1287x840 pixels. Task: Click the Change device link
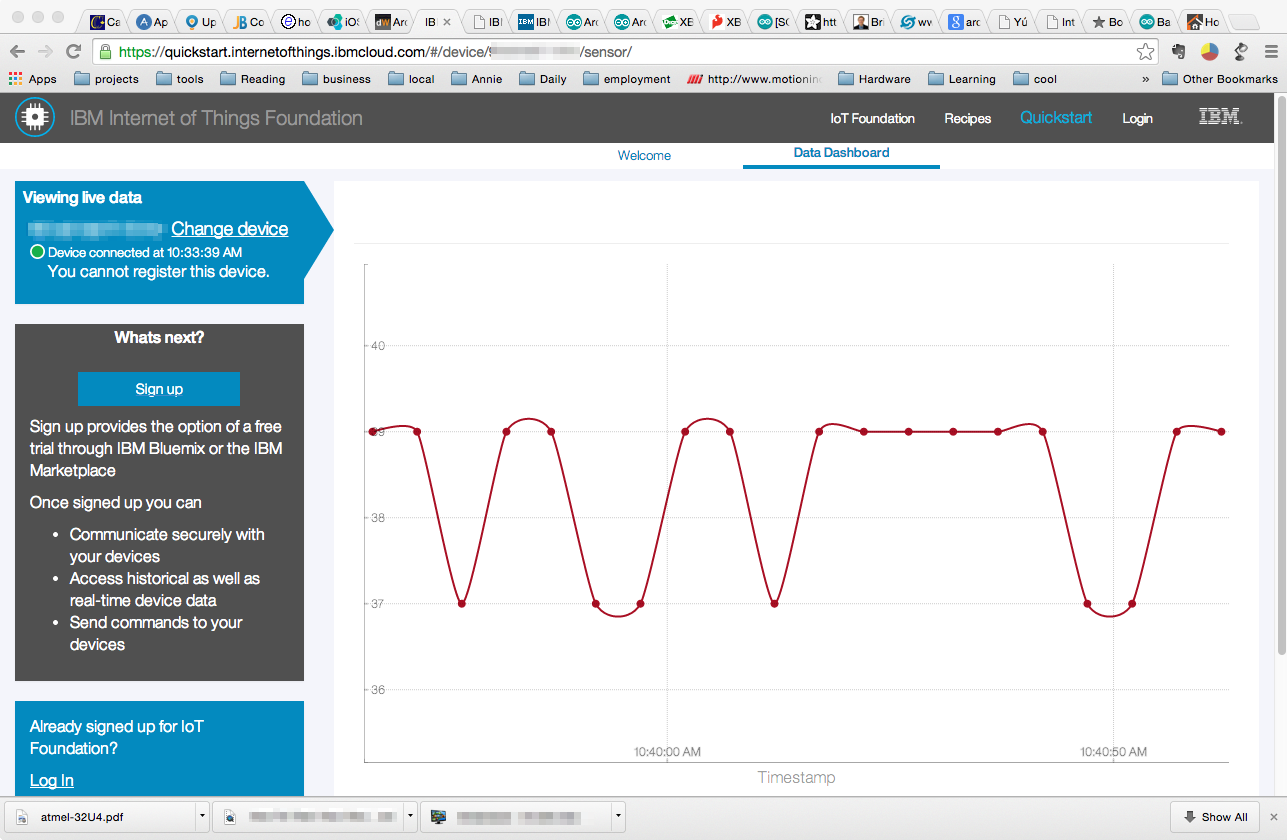coord(229,229)
